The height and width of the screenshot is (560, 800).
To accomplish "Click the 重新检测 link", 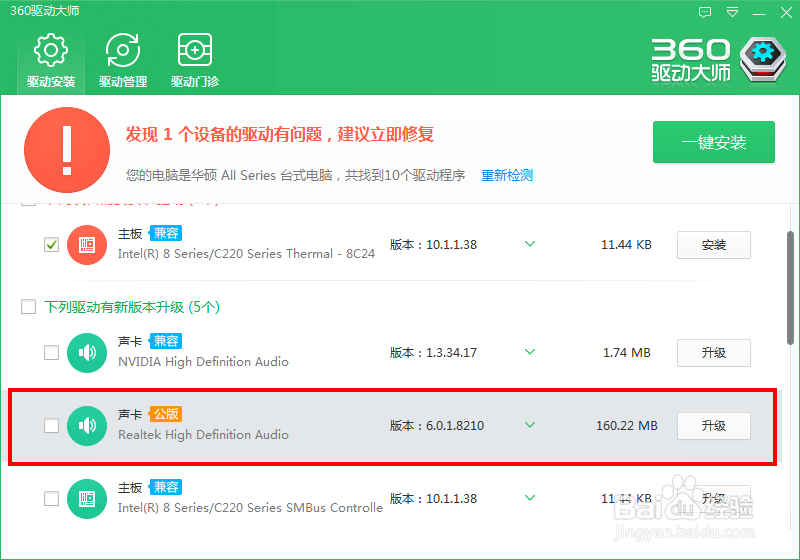I will coord(507,175).
